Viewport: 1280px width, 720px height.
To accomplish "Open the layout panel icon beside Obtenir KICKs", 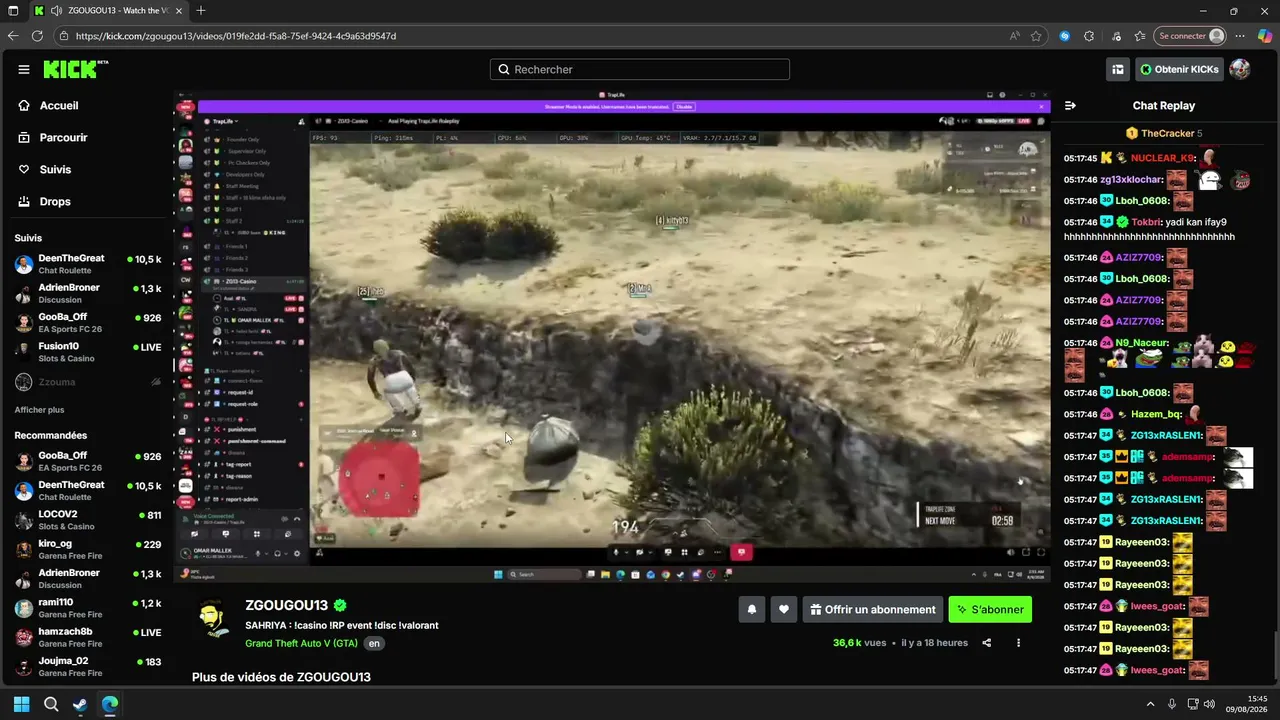I will (x=1118, y=69).
